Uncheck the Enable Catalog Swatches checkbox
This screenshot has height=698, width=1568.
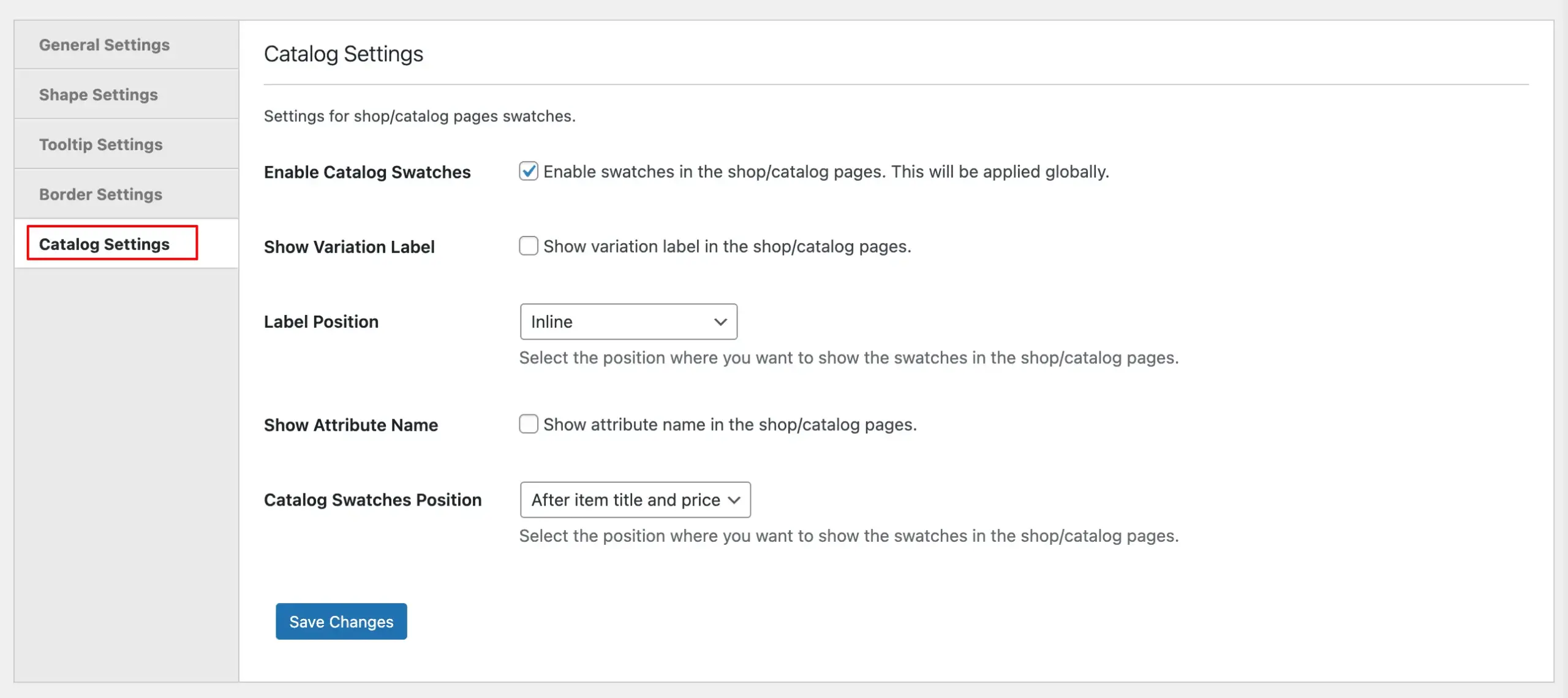pyautogui.click(x=528, y=171)
